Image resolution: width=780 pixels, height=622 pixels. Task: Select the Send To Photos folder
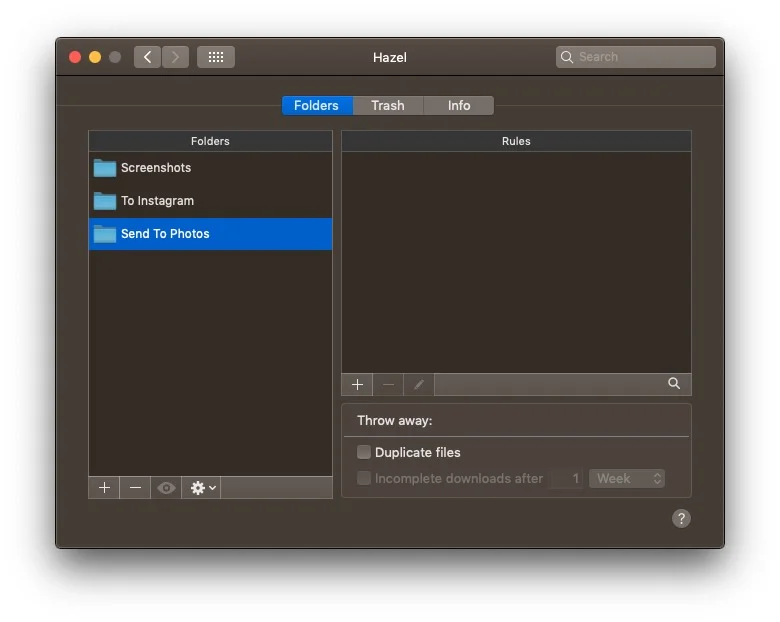pyautogui.click(x=210, y=234)
